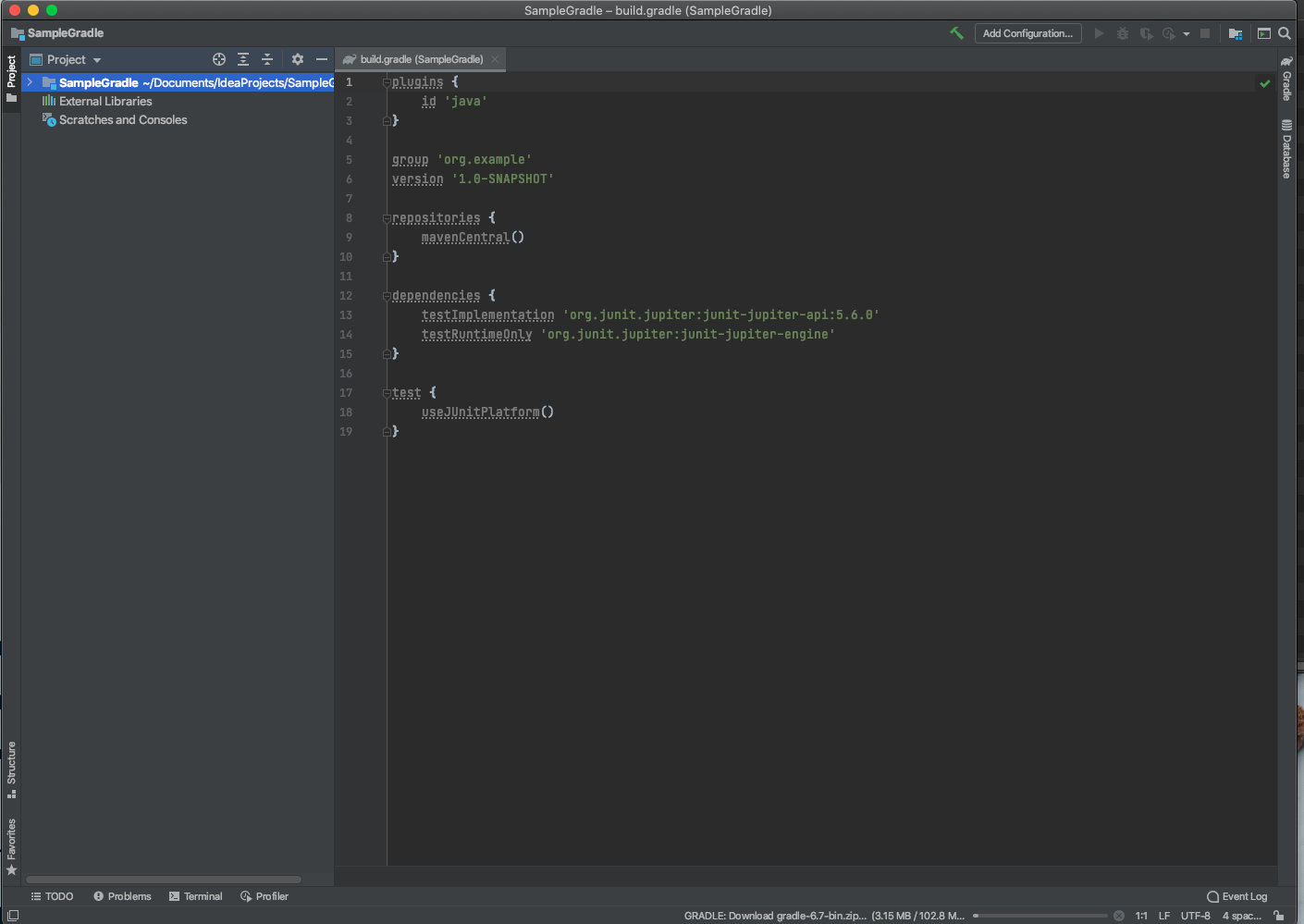This screenshot has width=1304, height=924.
Task: Click the 1:1 cursor position indicator
Action: pos(1141,916)
